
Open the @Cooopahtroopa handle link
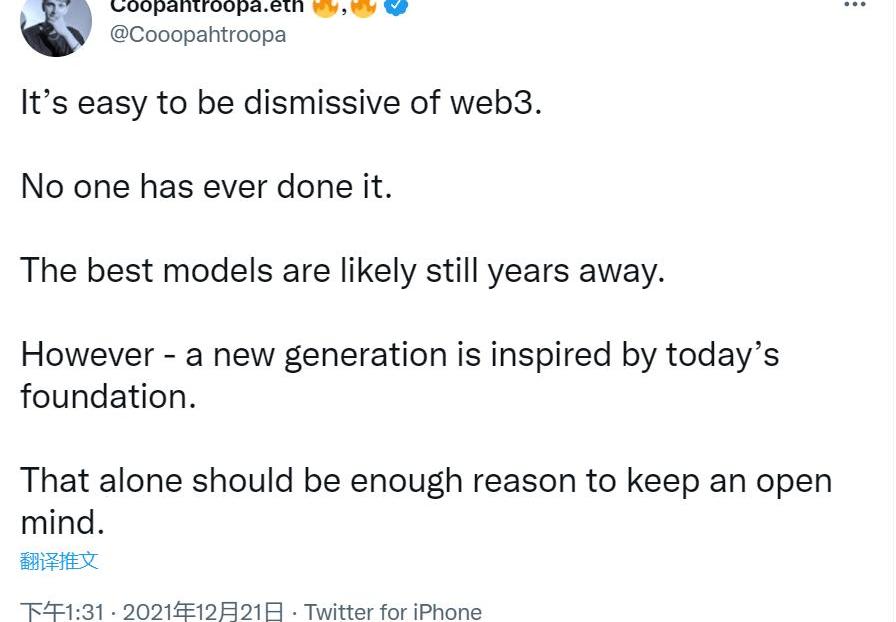pos(196,34)
